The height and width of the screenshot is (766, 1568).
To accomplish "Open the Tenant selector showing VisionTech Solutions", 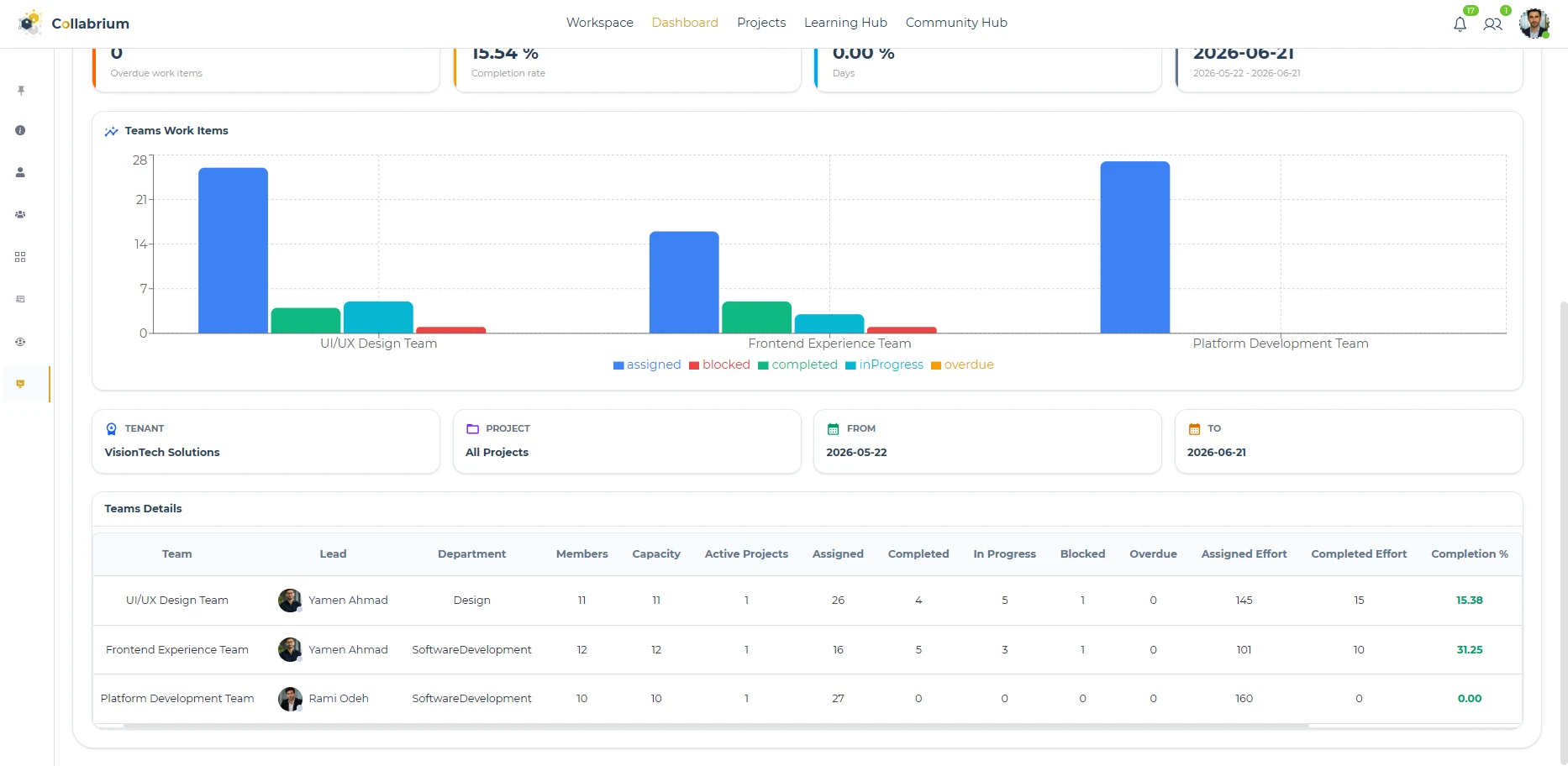I will click(266, 442).
